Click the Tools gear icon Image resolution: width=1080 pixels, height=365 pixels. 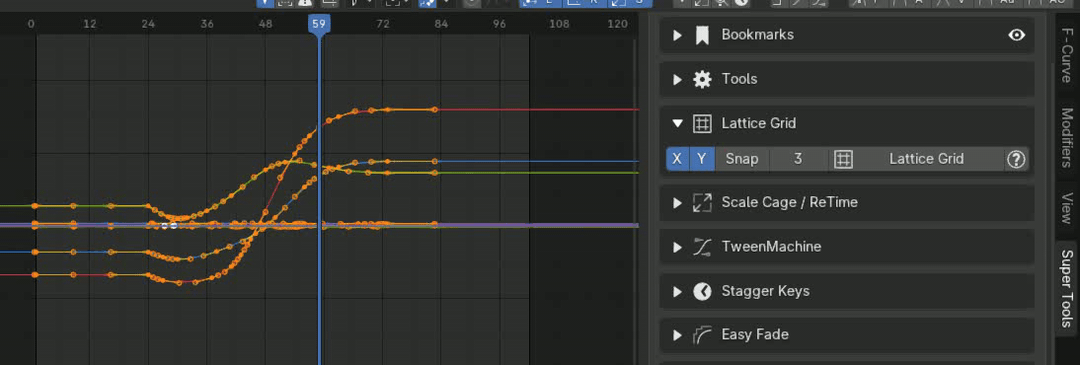702,79
